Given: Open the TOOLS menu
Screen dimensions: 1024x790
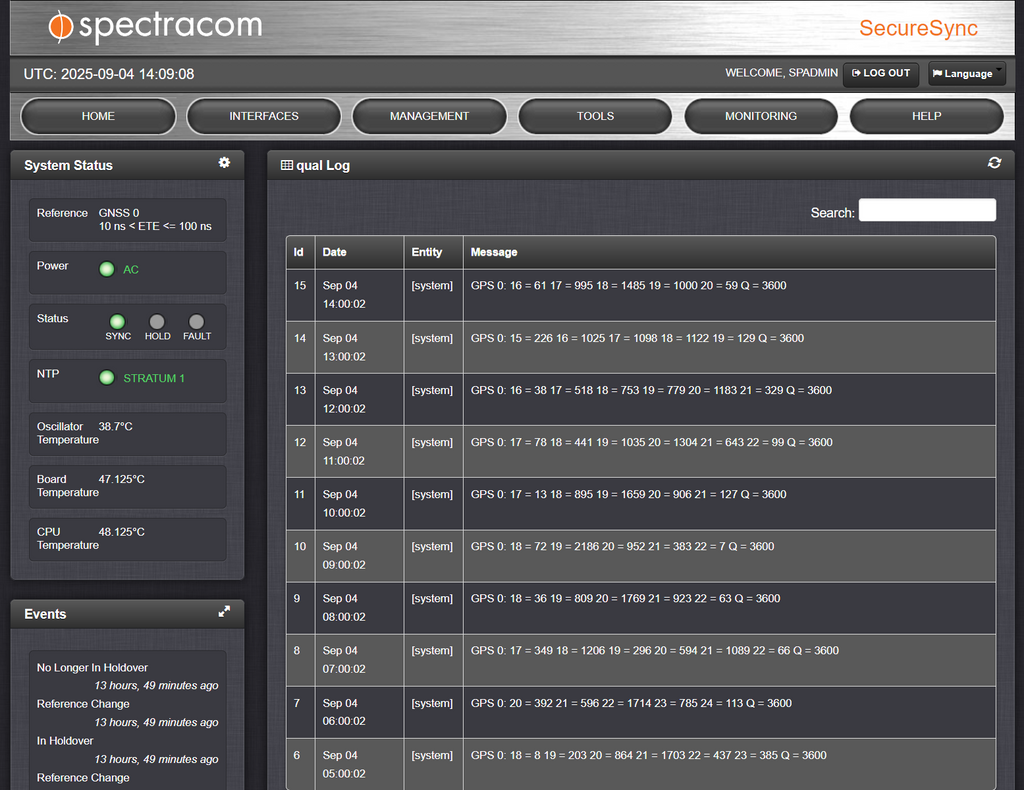Looking at the screenshot, I should coord(595,116).
